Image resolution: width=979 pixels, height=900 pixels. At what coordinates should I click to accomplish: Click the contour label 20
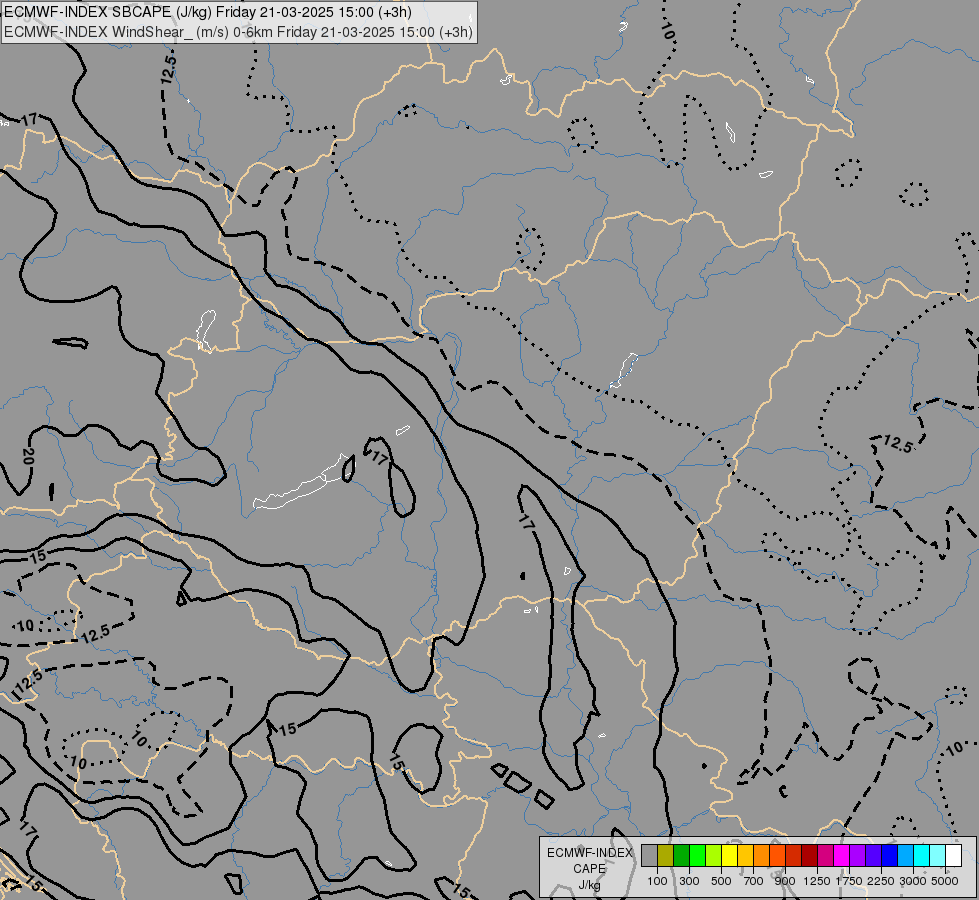click(x=28, y=457)
